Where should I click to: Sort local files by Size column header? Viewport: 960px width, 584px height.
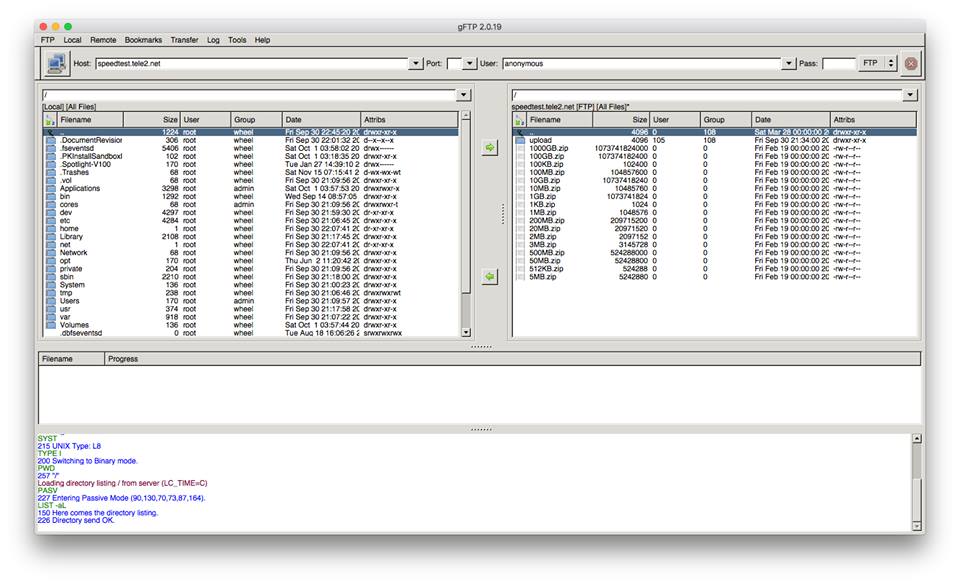[151, 119]
